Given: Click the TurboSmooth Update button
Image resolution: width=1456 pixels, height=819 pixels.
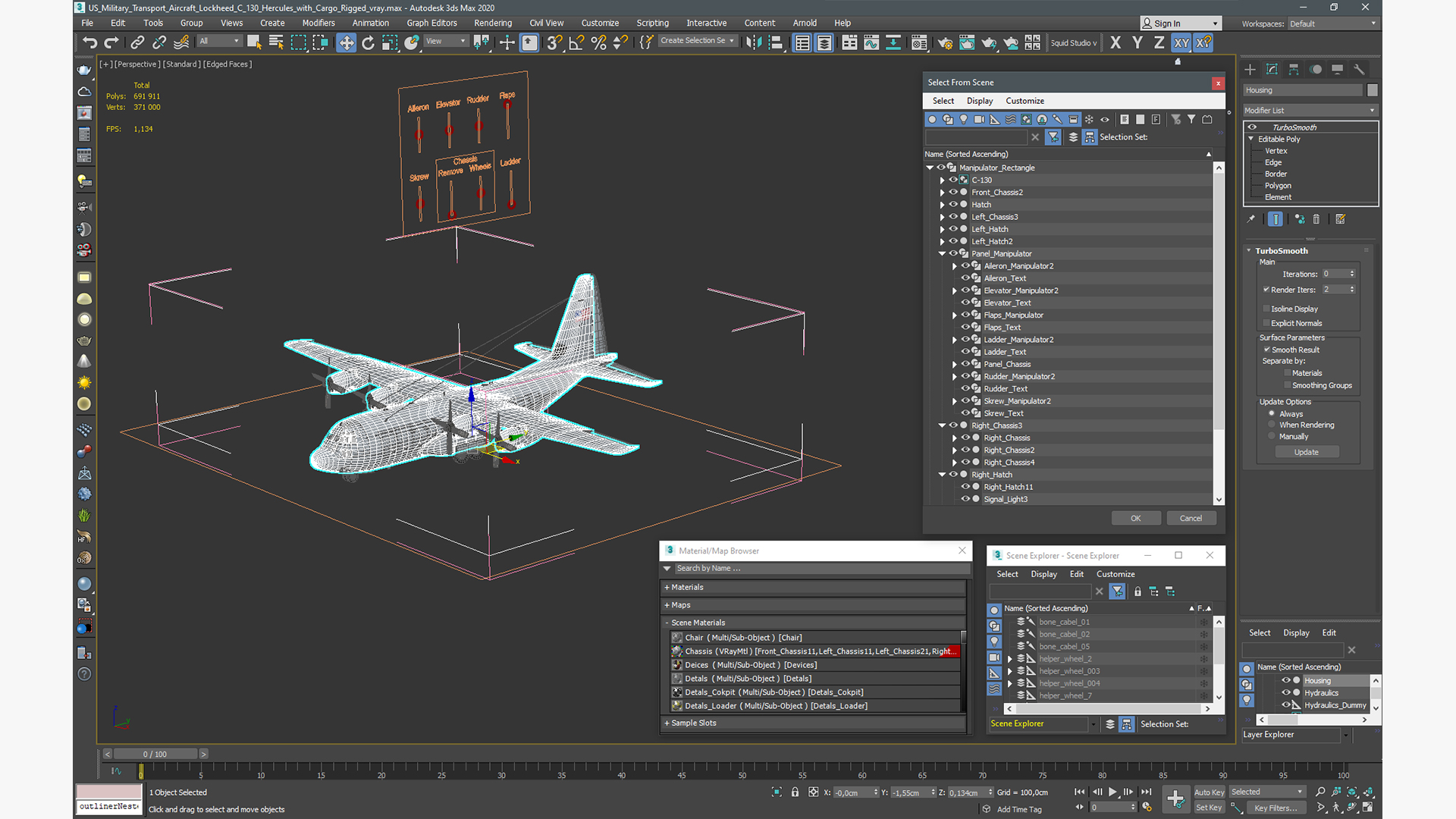Looking at the screenshot, I should click(1306, 452).
